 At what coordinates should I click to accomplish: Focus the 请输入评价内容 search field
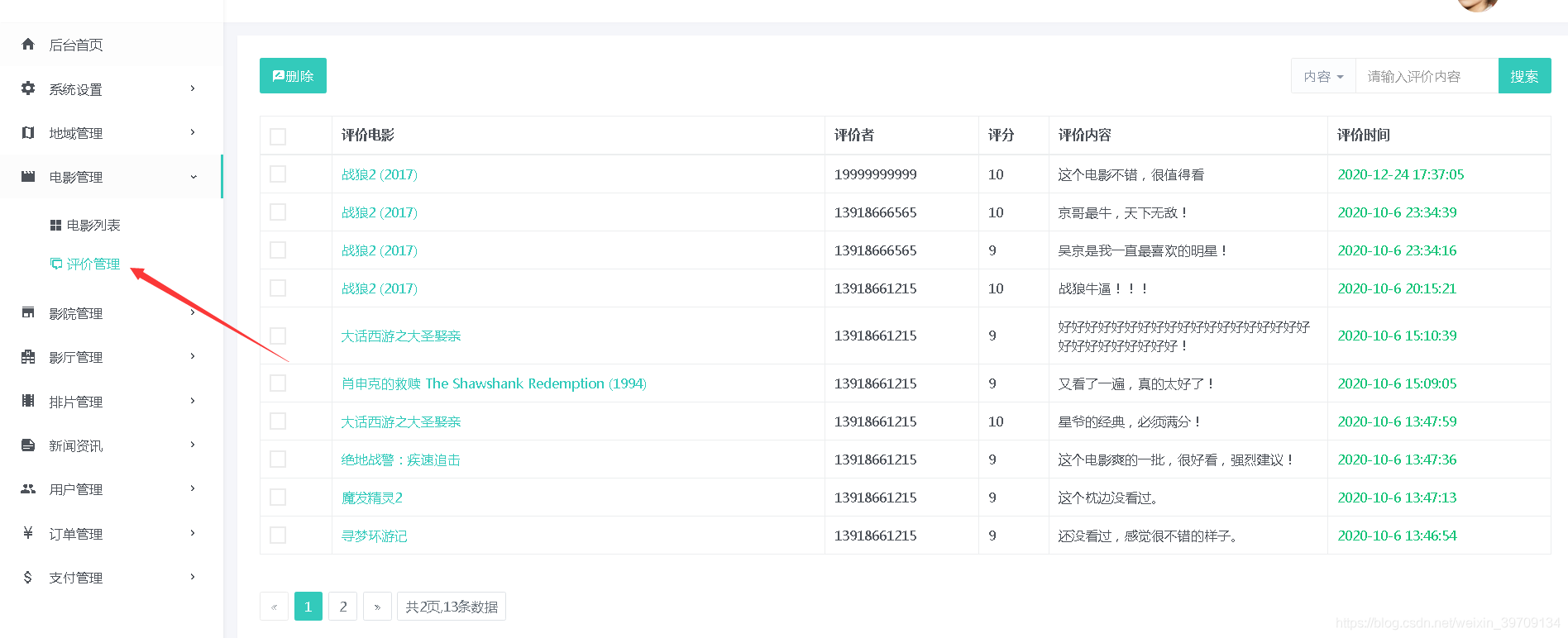click(1427, 76)
